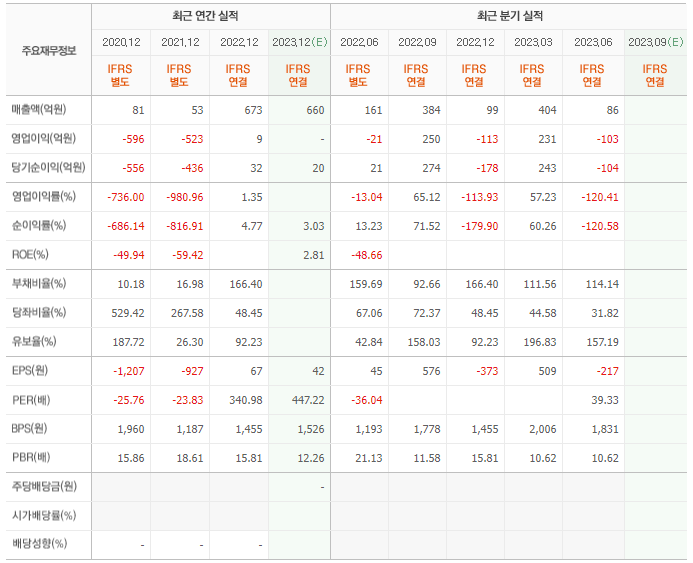Viewport: 693px width, 563px height.
Task: Click the 매출액(억원) row label
Action: tap(39, 110)
